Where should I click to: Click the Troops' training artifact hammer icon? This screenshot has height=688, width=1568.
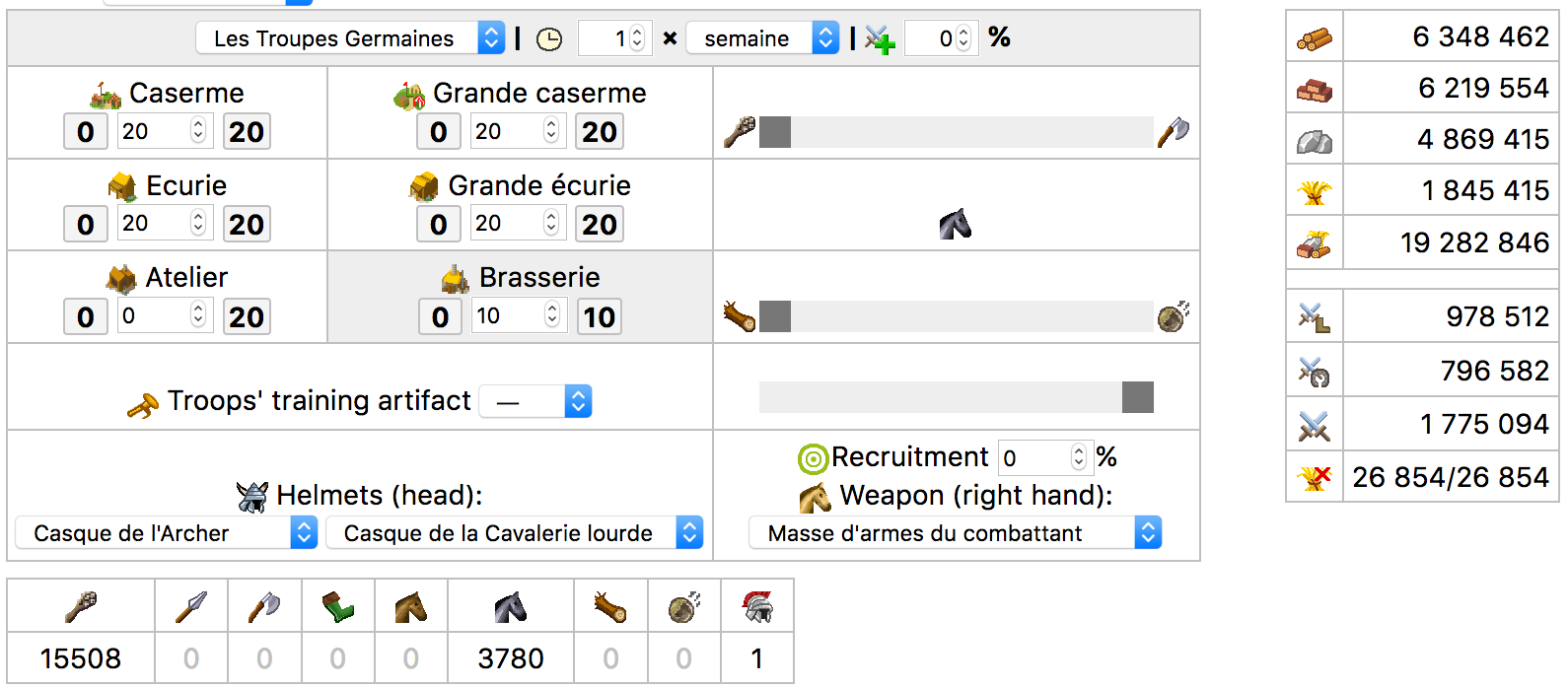click(x=143, y=404)
